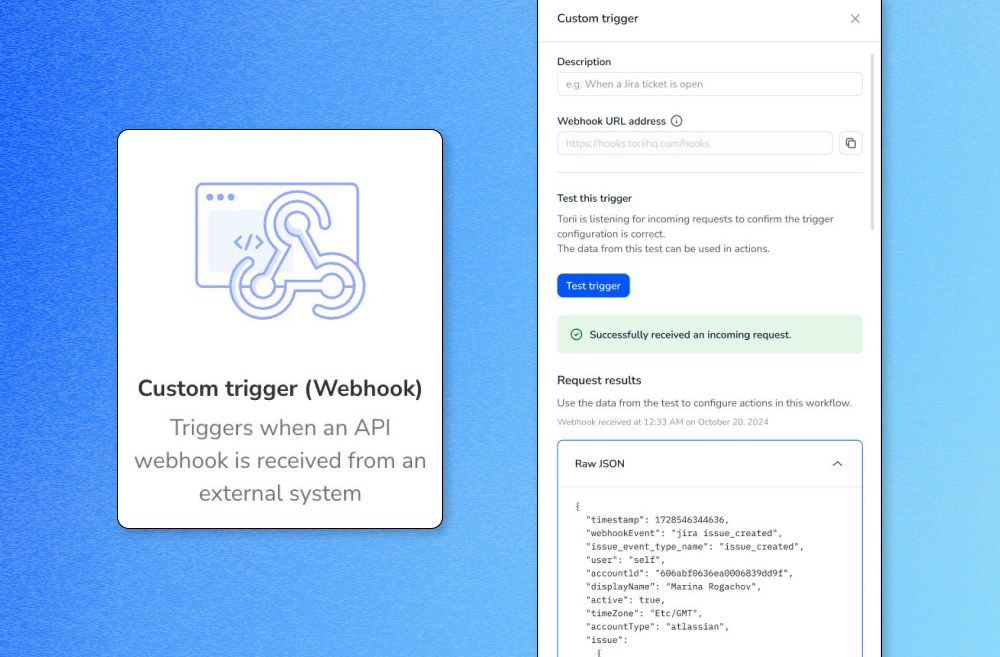
Task: Click the 'Request results' heading
Action: (599, 380)
